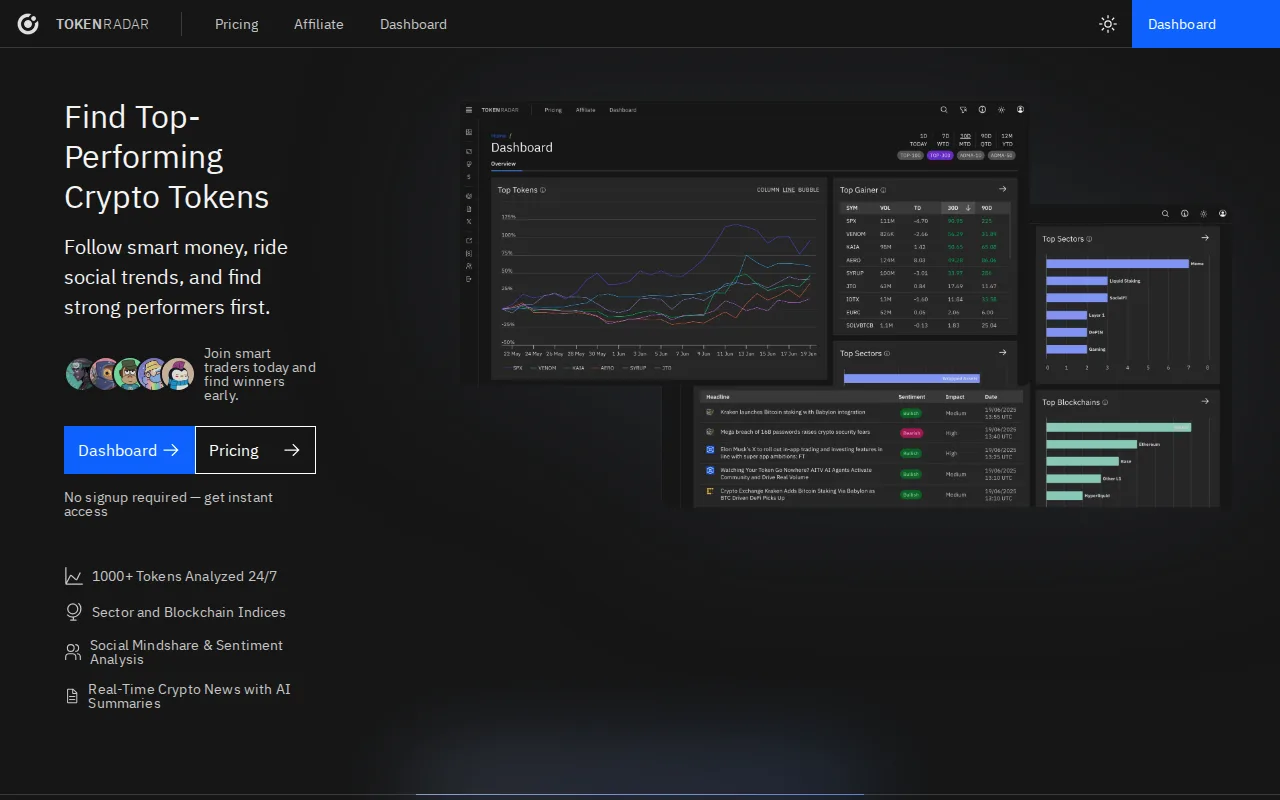The height and width of the screenshot is (800, 1280).
Task: Click the people icon beside Social Mindshare
Action: tap(73, 652)
